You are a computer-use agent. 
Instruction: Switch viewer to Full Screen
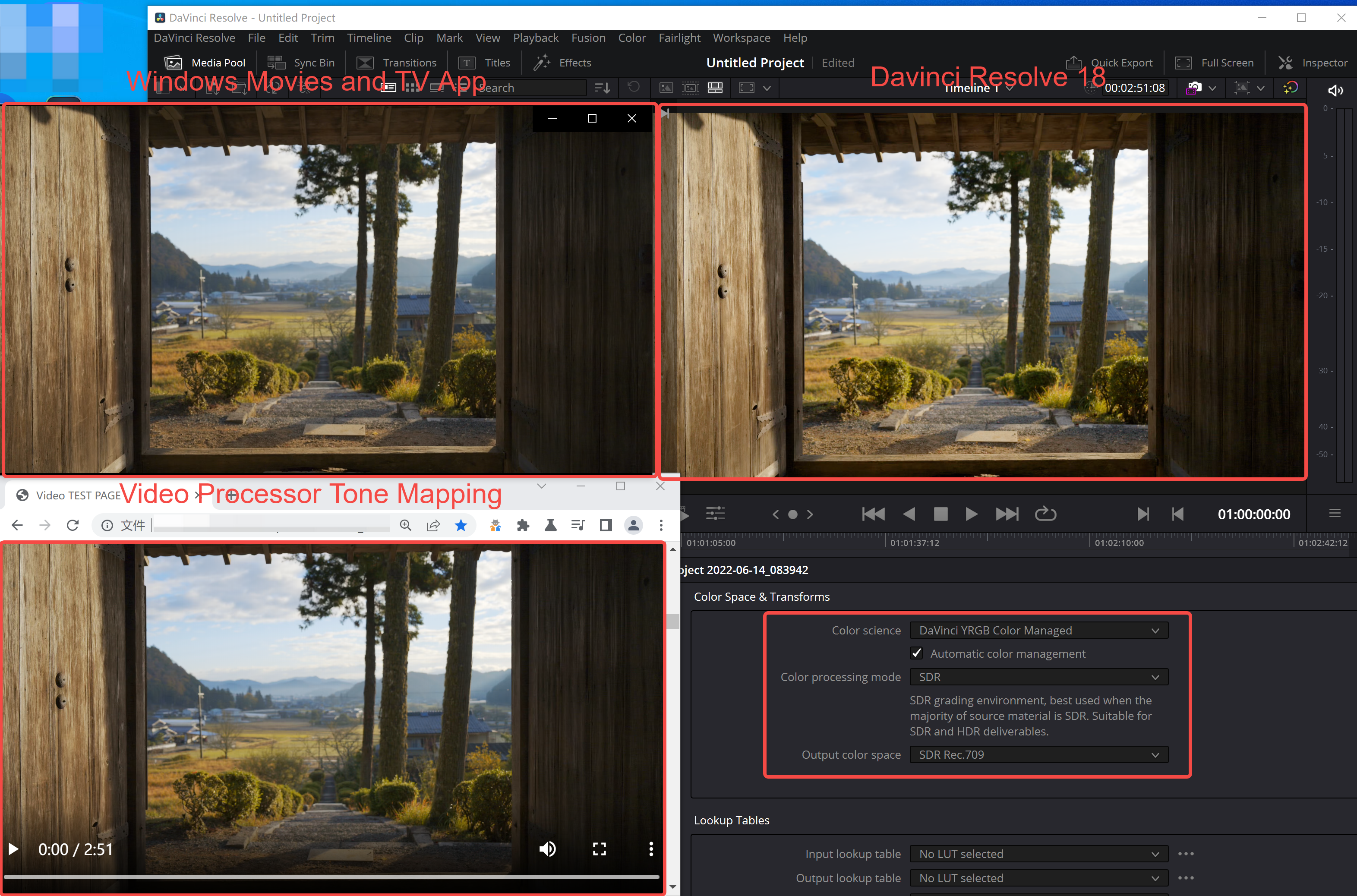[1214, 62]
